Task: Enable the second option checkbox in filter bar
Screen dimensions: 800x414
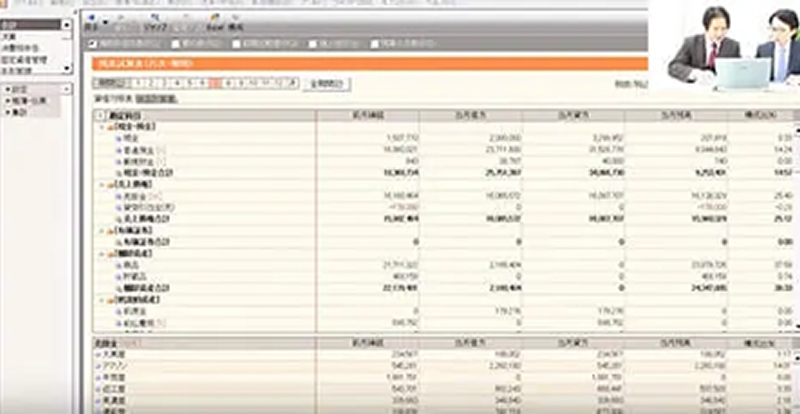Action: [174, 43]
